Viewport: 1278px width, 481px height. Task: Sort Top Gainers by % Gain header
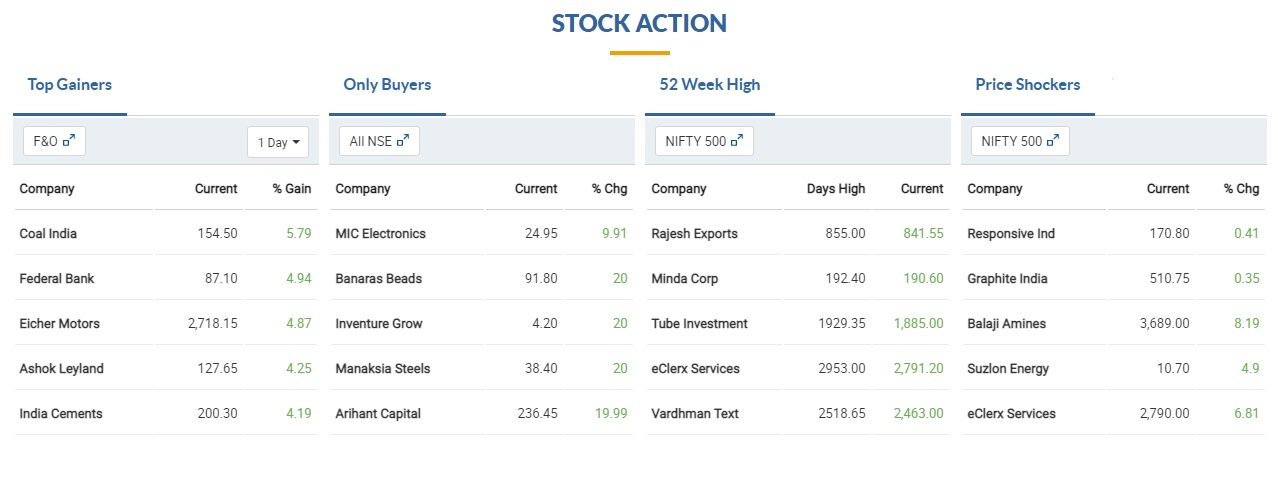point(292,189)
